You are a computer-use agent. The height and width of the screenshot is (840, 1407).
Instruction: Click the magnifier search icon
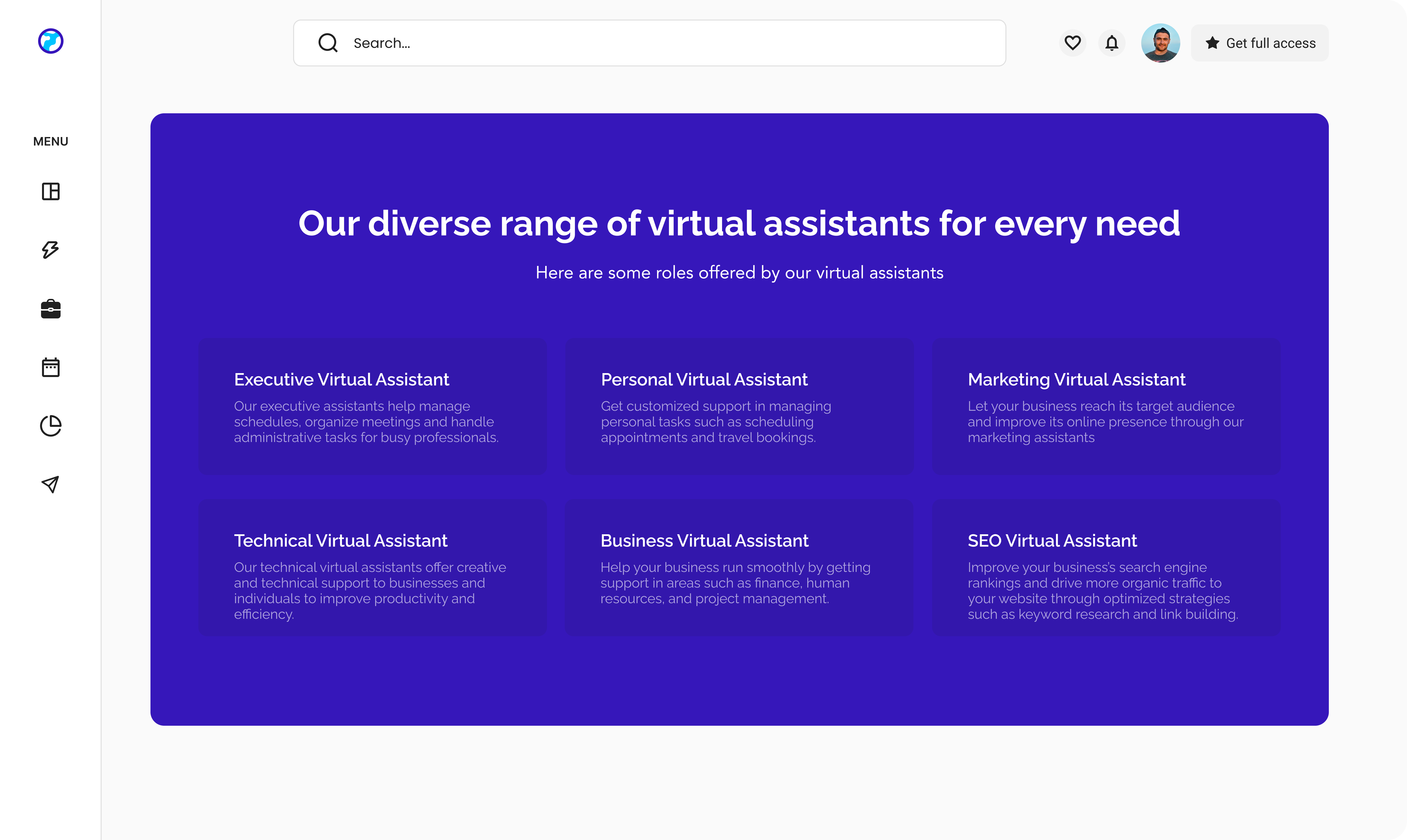tap(328, 43)
